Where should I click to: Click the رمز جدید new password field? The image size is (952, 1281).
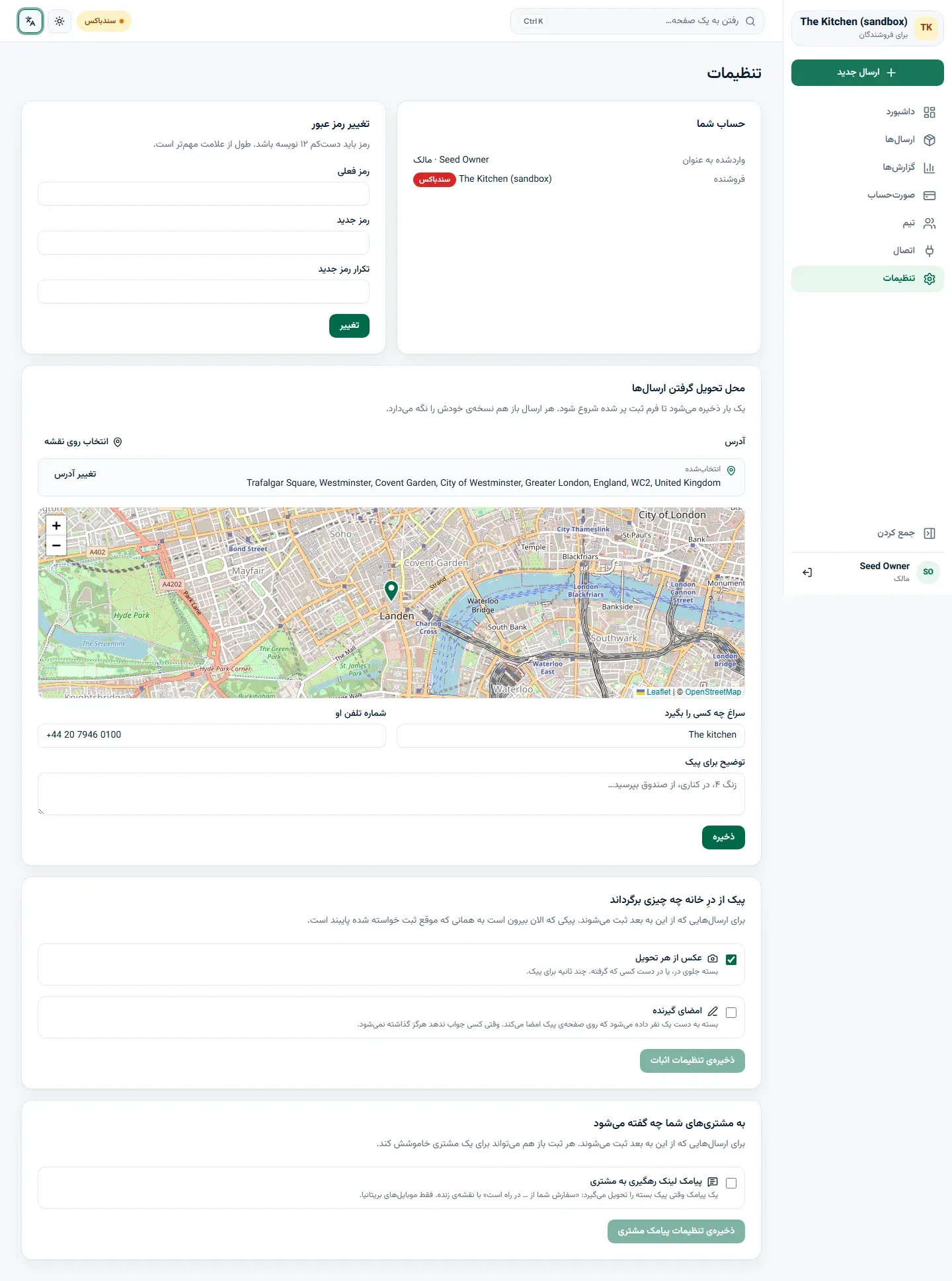click(x=204, y=243)
